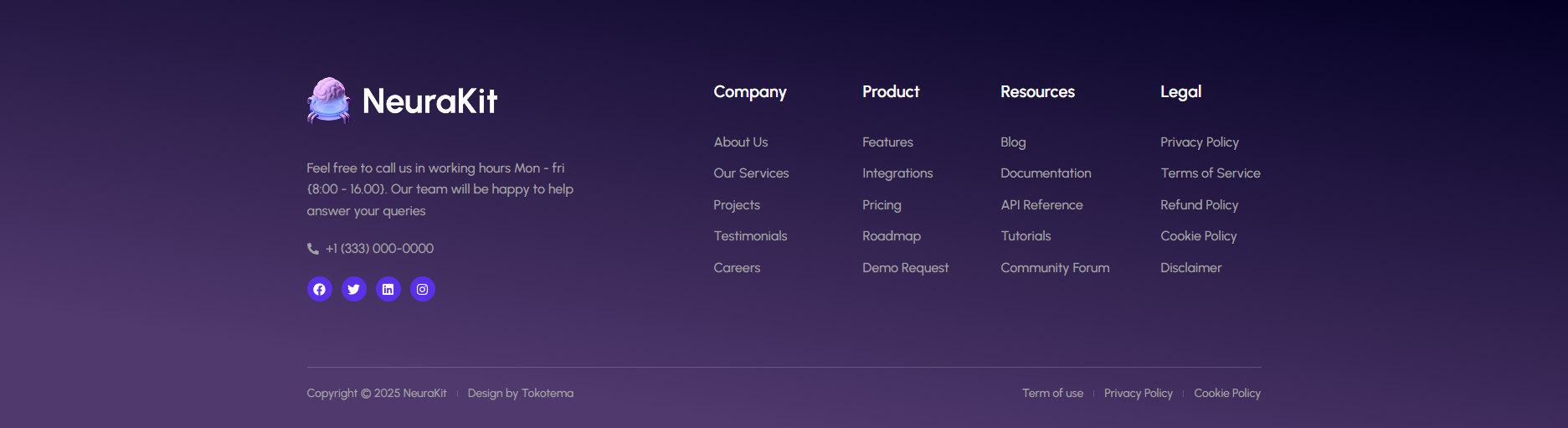Image resolution: width=1568 pixels, height=428 pixels.
Task: Click the NeuraKit brain logo icon
Action: [328, 101]
